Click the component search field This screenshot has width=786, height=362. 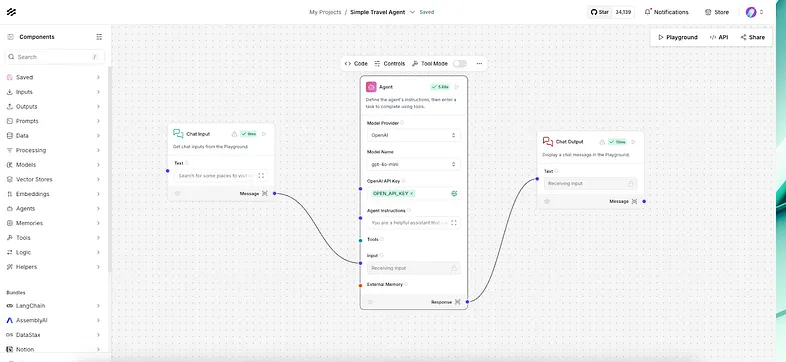point(55,57)
